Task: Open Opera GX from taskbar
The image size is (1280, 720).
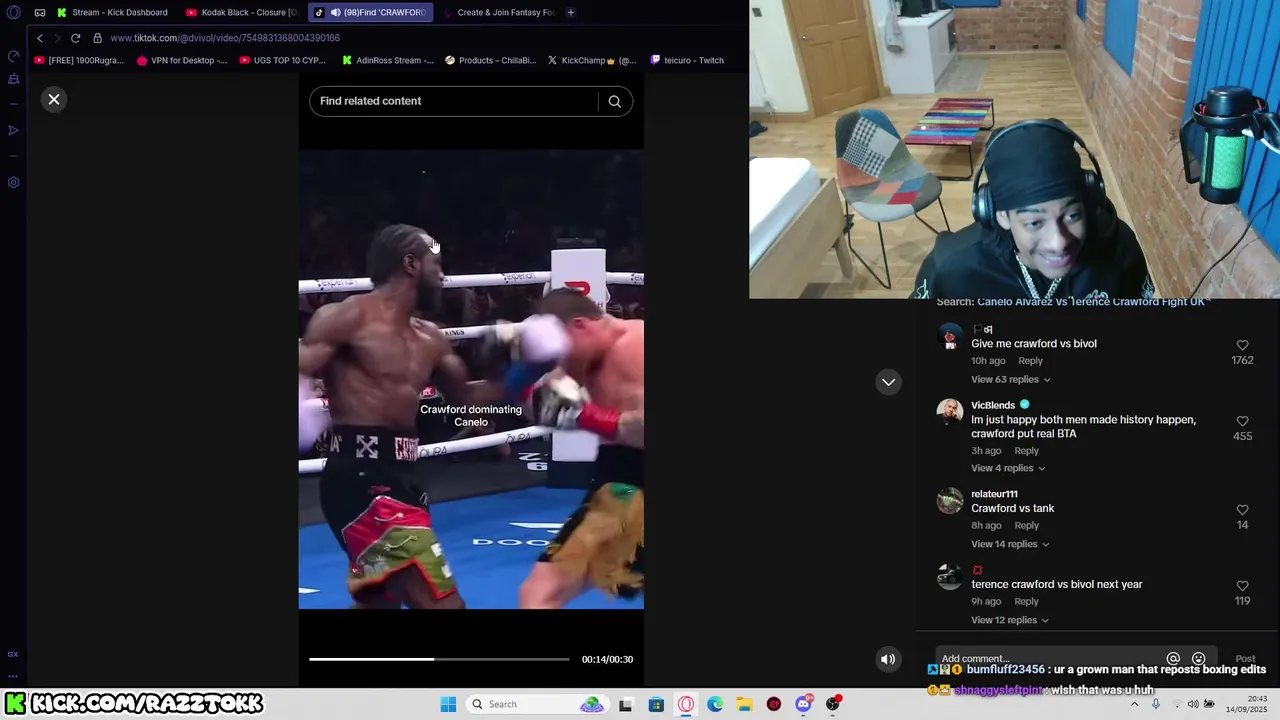Action: (686, 704)
